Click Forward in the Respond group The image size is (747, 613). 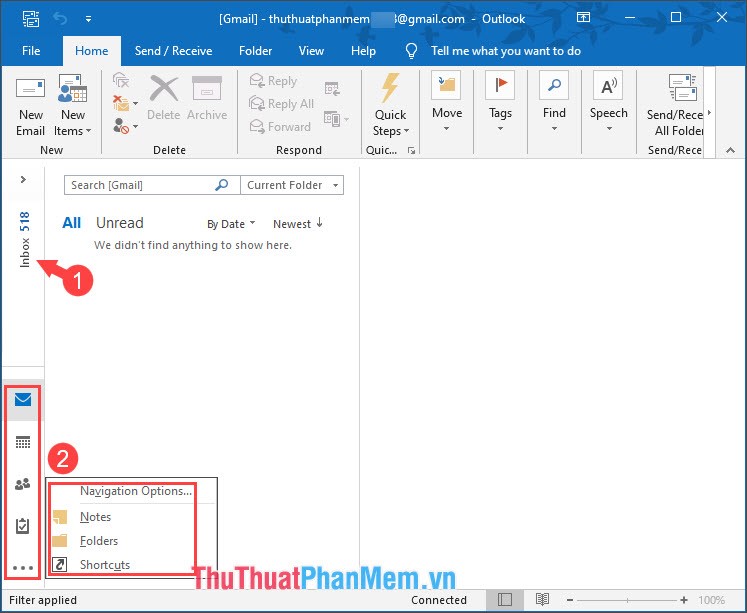[x=280, y=127]
